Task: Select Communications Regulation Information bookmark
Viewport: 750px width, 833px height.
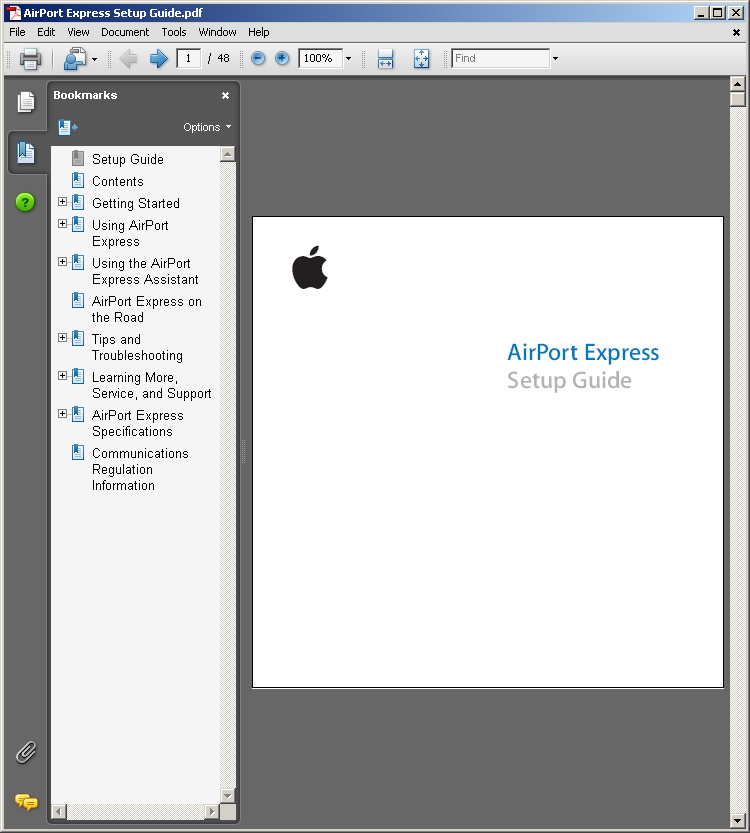Action: click(x=140, y=469)
